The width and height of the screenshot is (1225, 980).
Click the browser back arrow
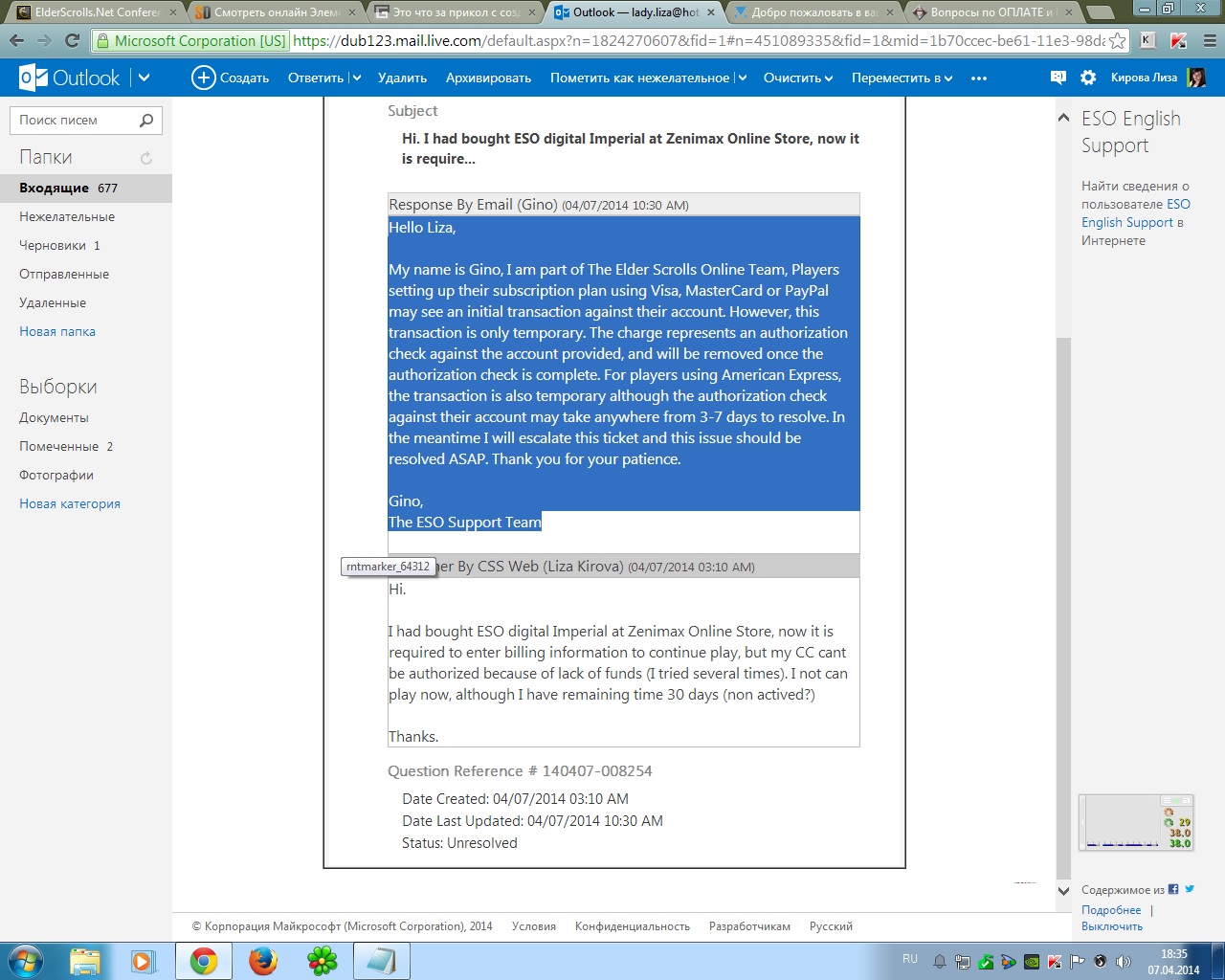[17, 41]
